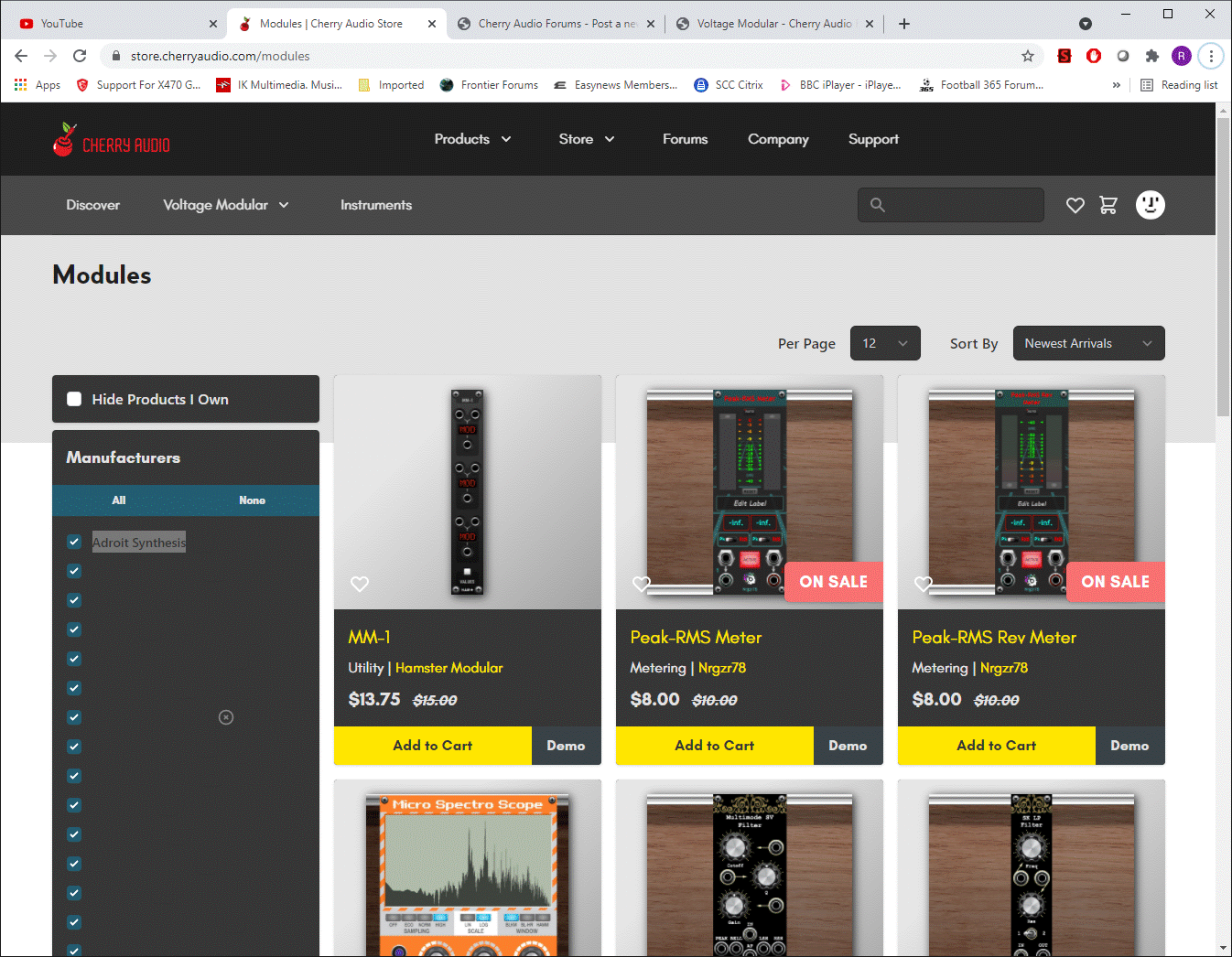Click the red S extension icon
This screenshot has height=957, width=1232.
click(x=1064, y=56)
